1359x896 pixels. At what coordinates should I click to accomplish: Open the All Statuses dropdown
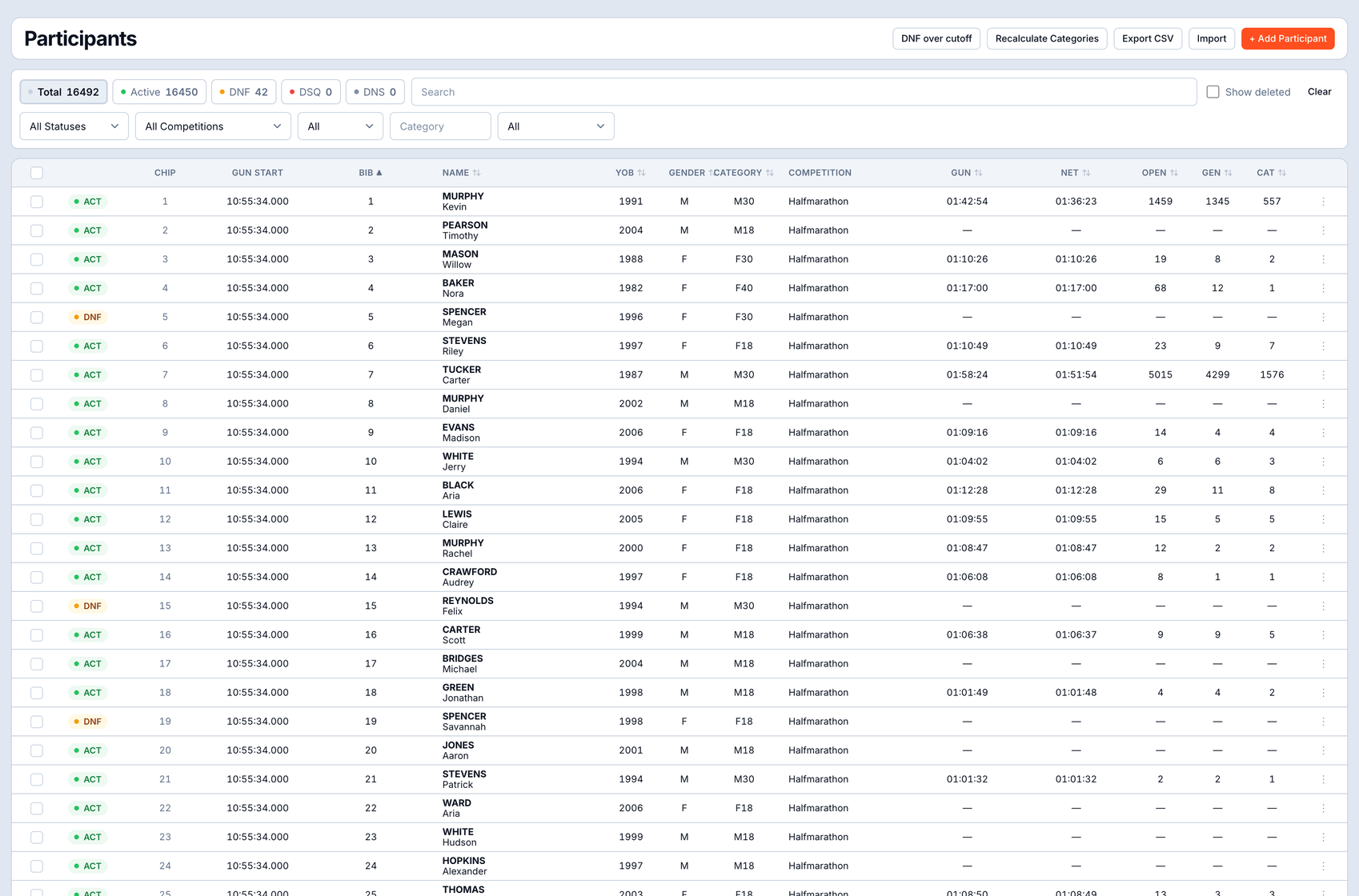74,126
